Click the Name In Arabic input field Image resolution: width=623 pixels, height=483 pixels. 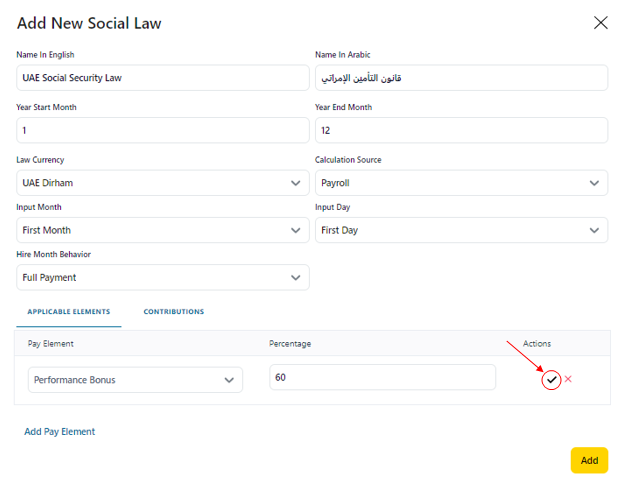click(460, 78)
